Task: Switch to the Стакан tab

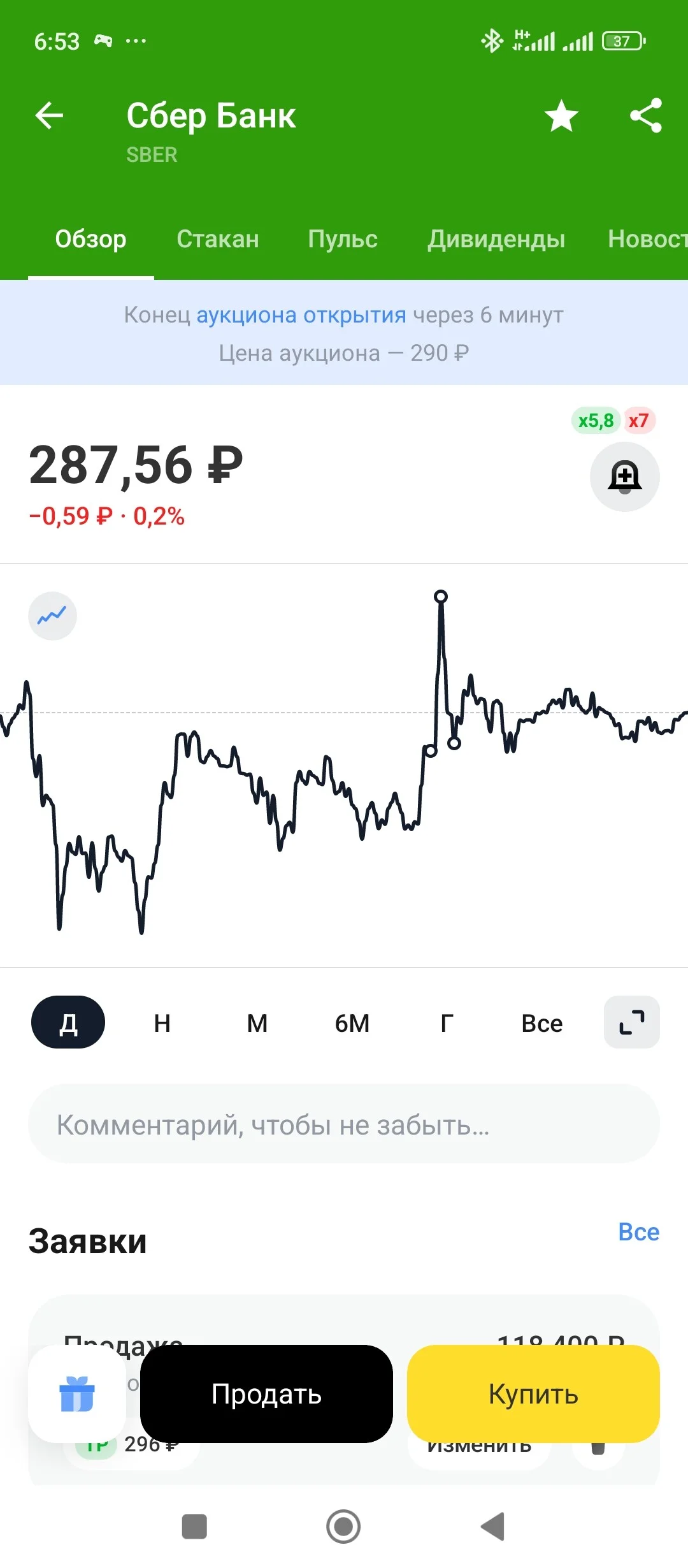Action: 218,239
